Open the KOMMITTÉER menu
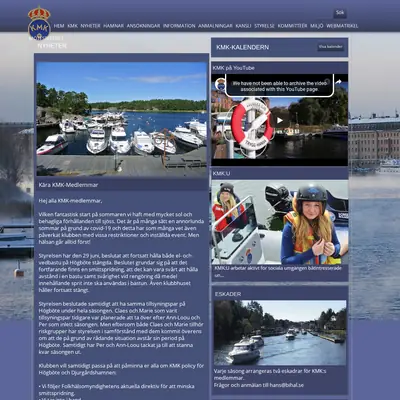 (x=292, y=26)
